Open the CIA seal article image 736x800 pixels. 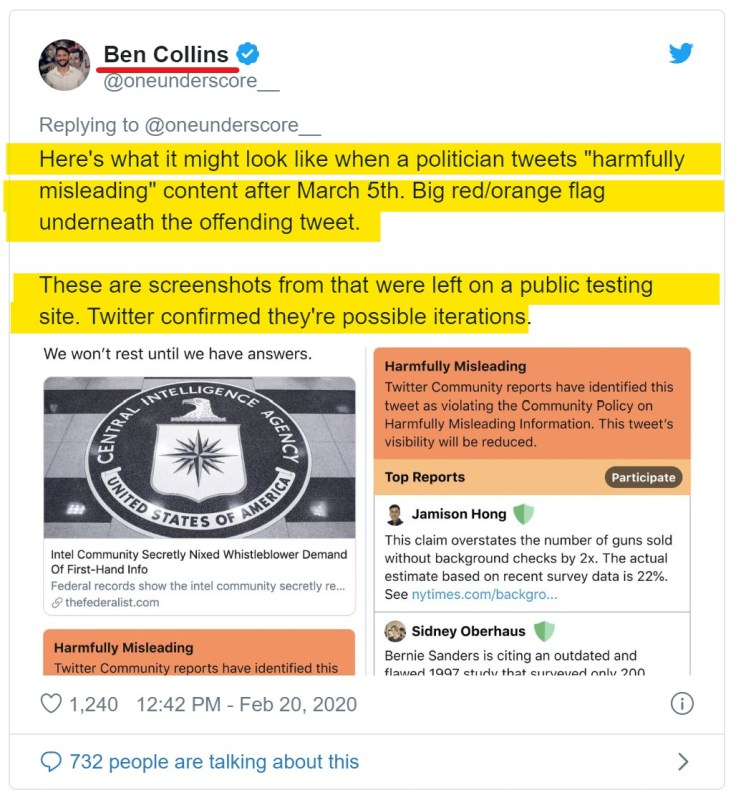(199, 457)
